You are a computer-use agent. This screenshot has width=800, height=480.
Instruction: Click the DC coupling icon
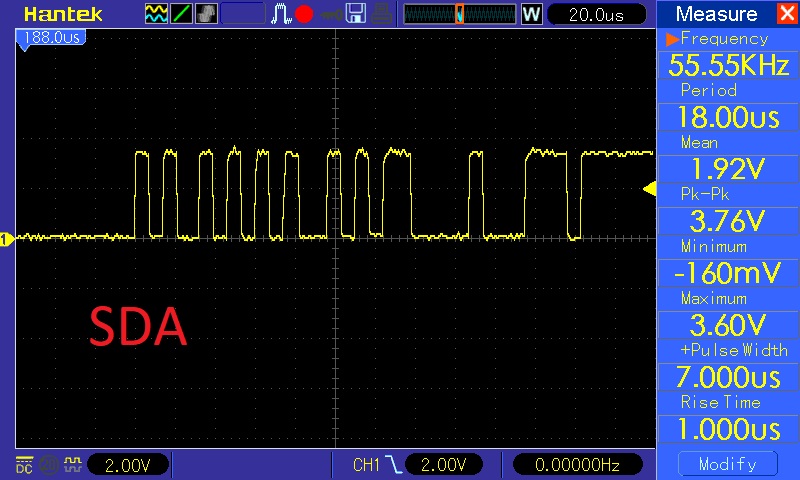coord(24,465)
